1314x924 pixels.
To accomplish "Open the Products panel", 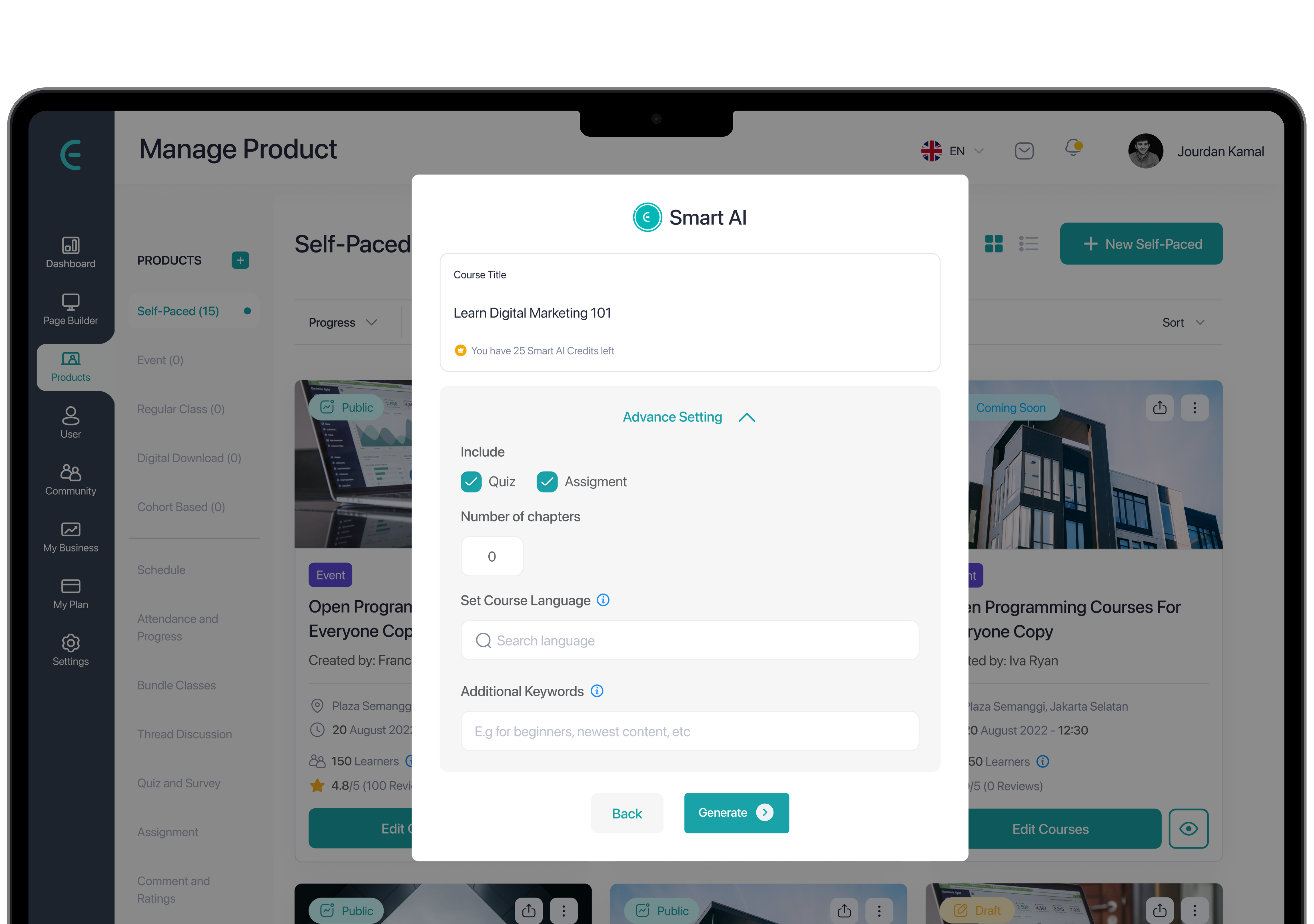I will (70, 367).
